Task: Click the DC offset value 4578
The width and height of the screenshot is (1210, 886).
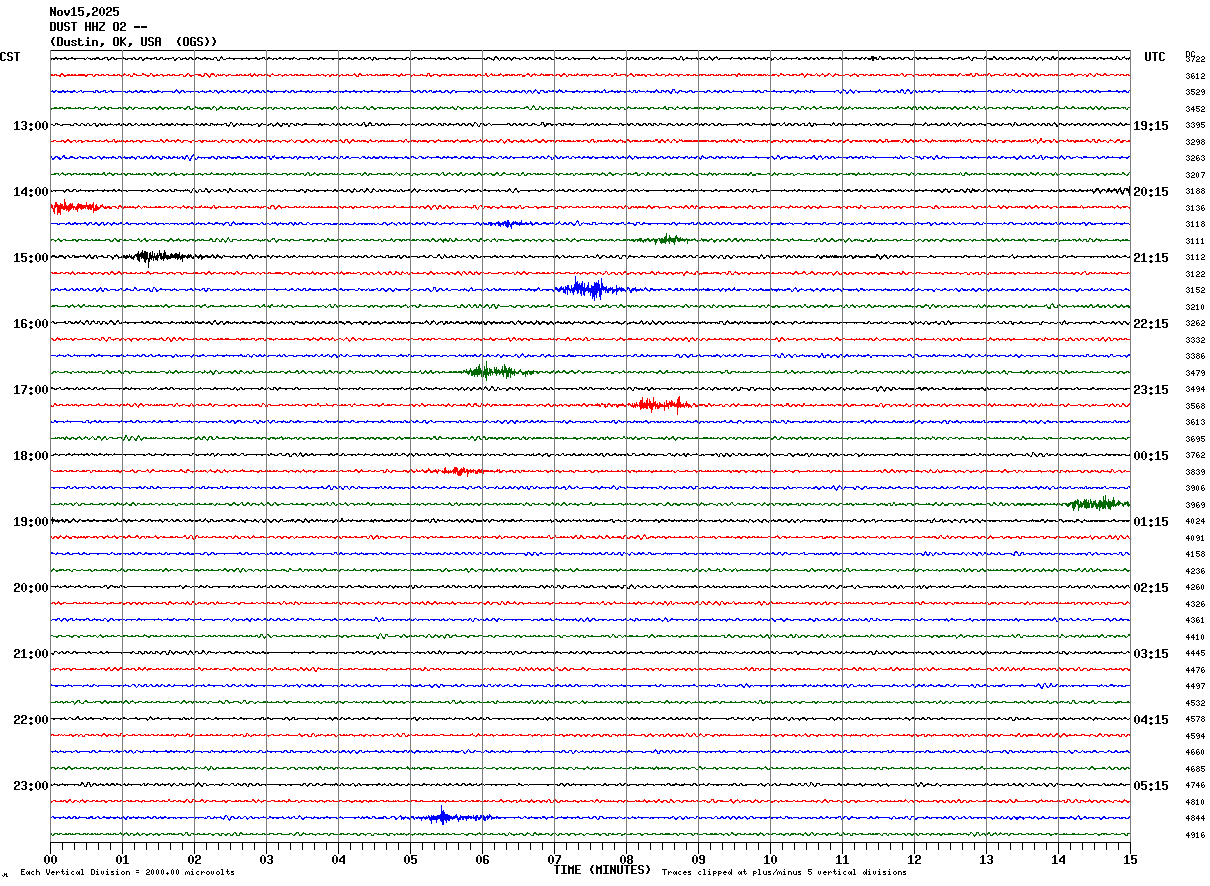Action: point(1195,720)
